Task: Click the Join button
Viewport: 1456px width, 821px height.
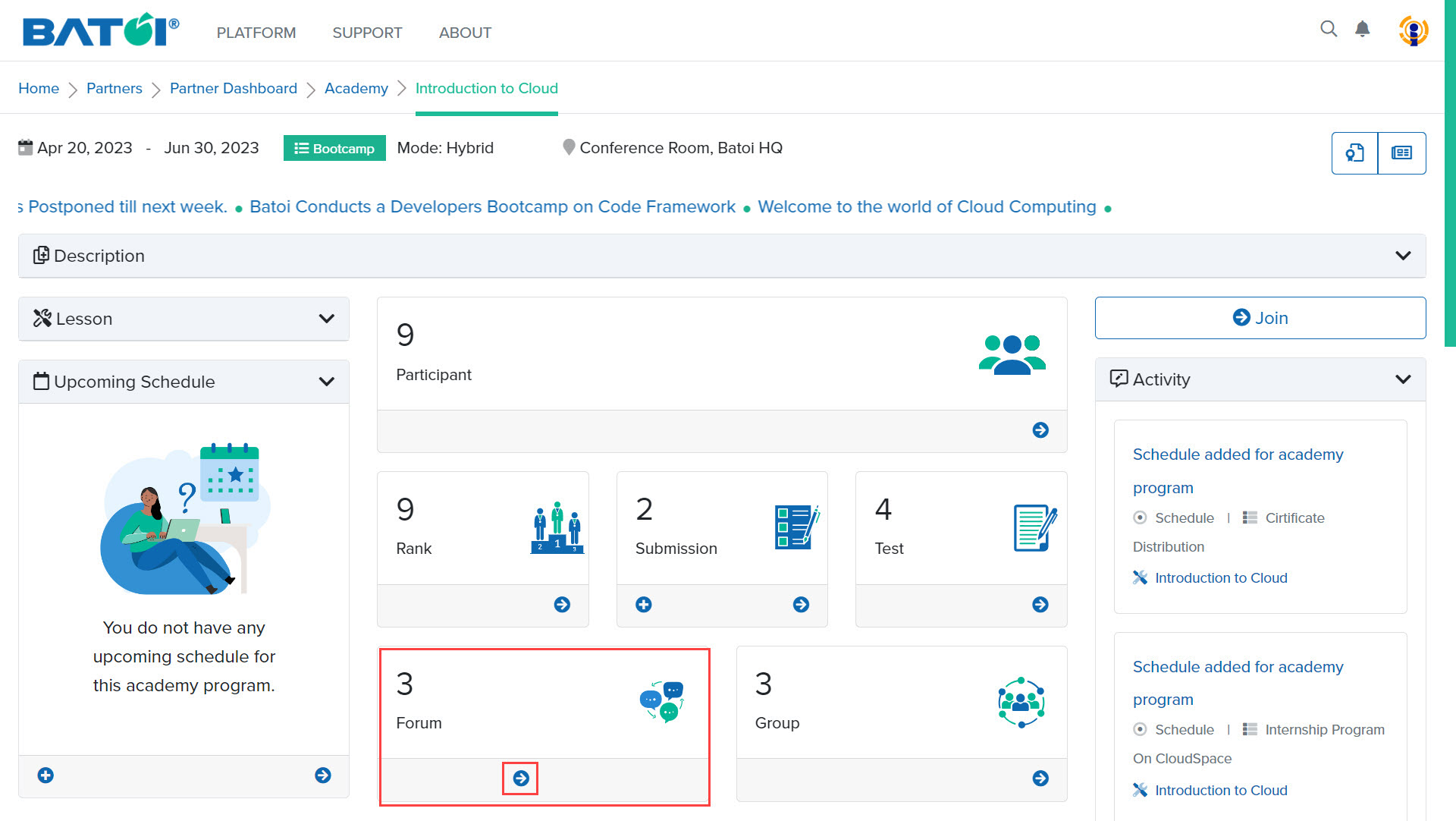Action: [x=1261, y=318]
